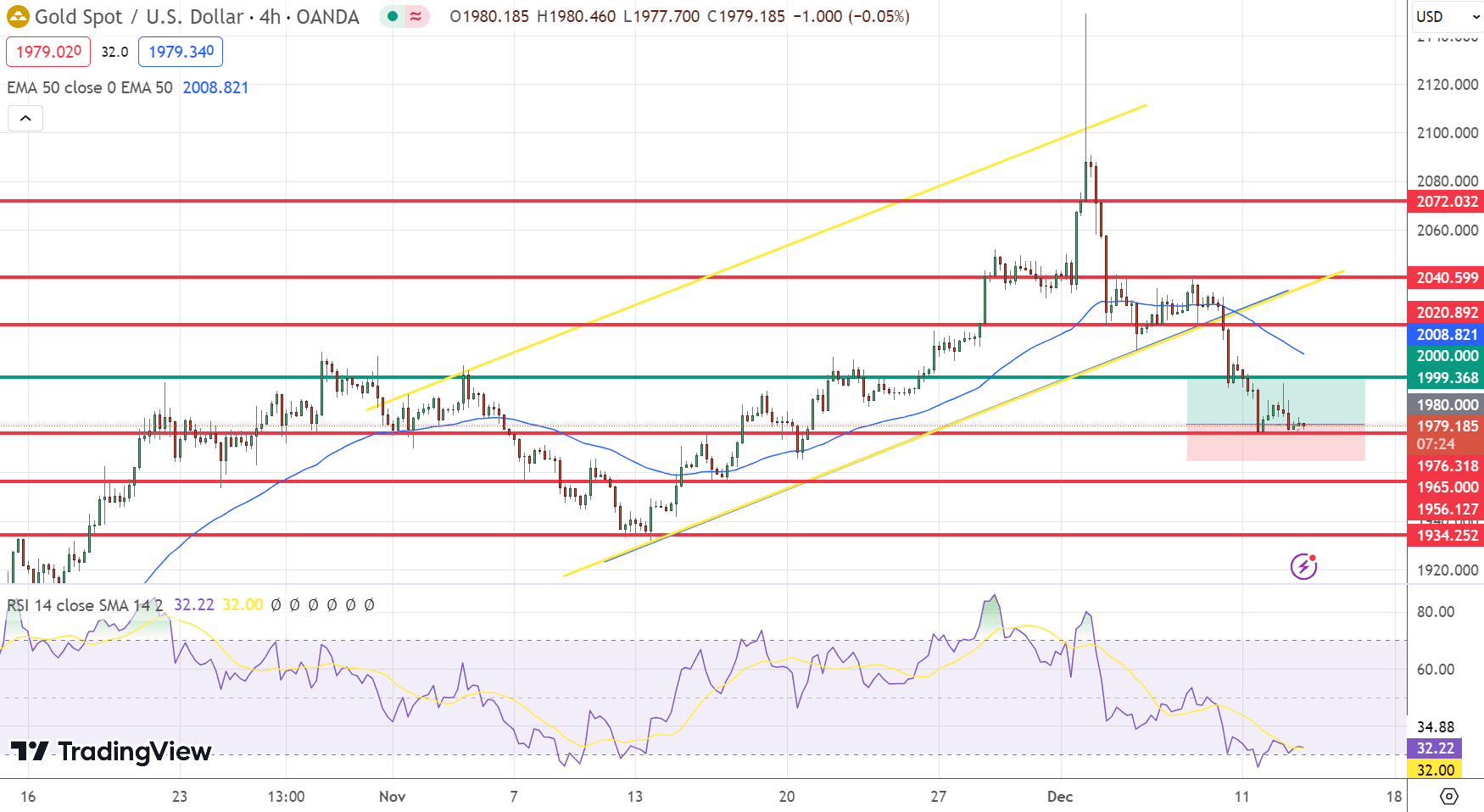Image resolution: width=1484 pixels, height=812 pixels.
Task: Click the 1976.318 red price label
Action: click(1446, 466)
